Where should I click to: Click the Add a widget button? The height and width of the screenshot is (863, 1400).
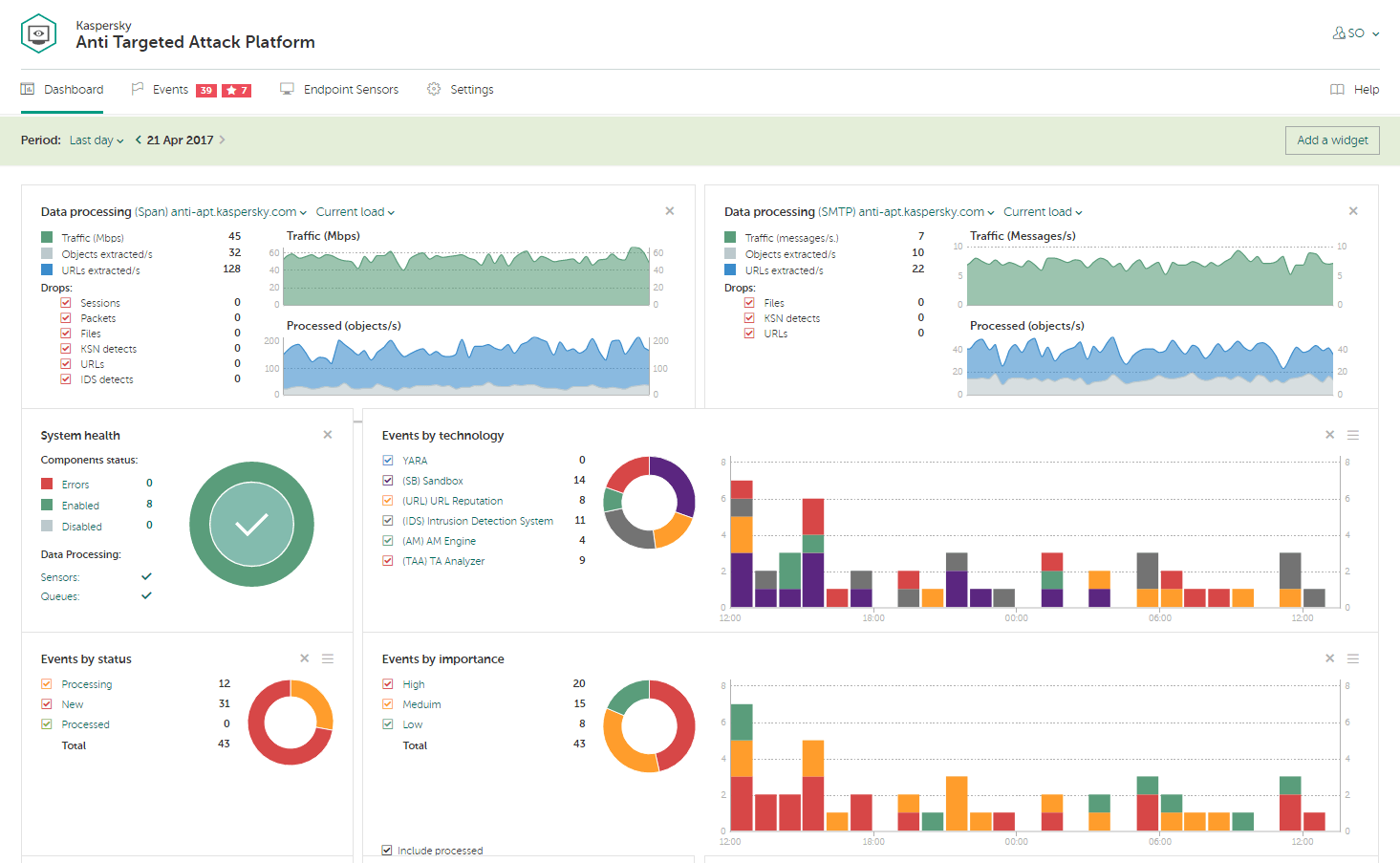point(1332,140)
